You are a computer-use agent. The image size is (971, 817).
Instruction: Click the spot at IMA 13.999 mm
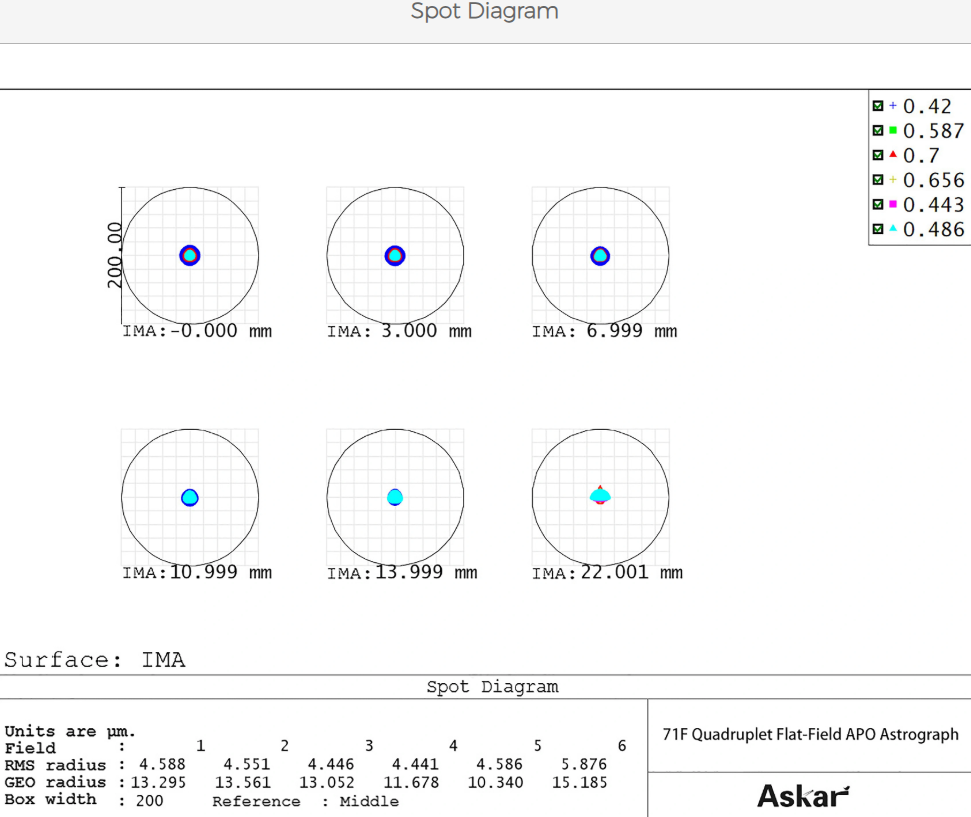pyautogui.click(x=395, y=497)
